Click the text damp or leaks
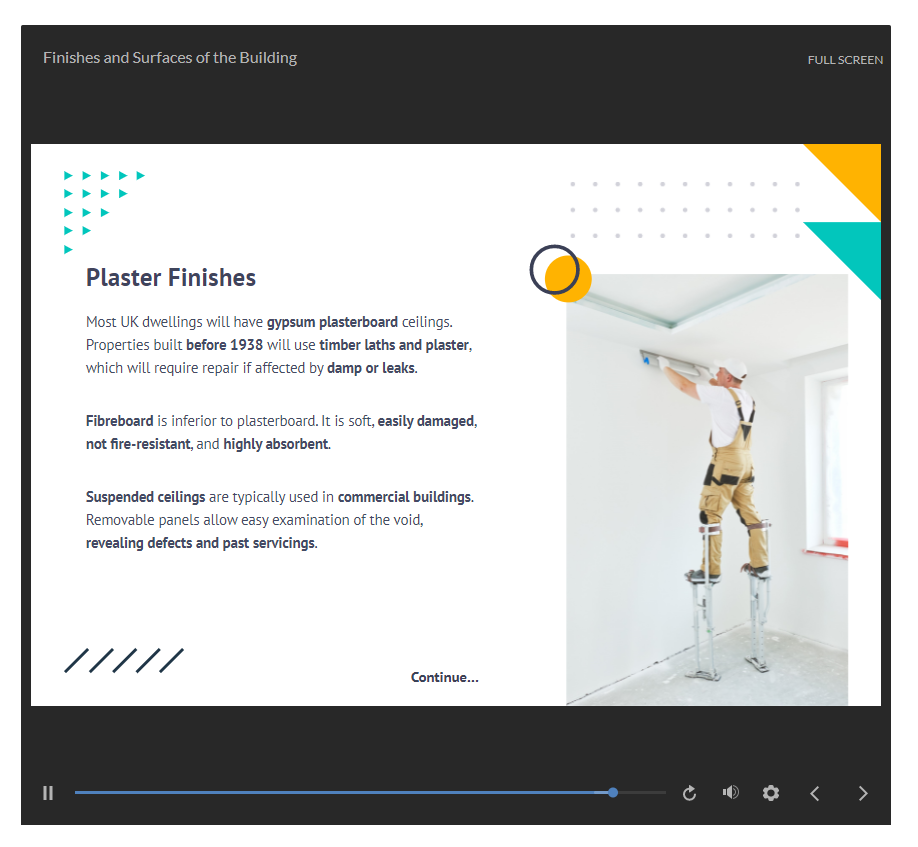 pos(371,368)
